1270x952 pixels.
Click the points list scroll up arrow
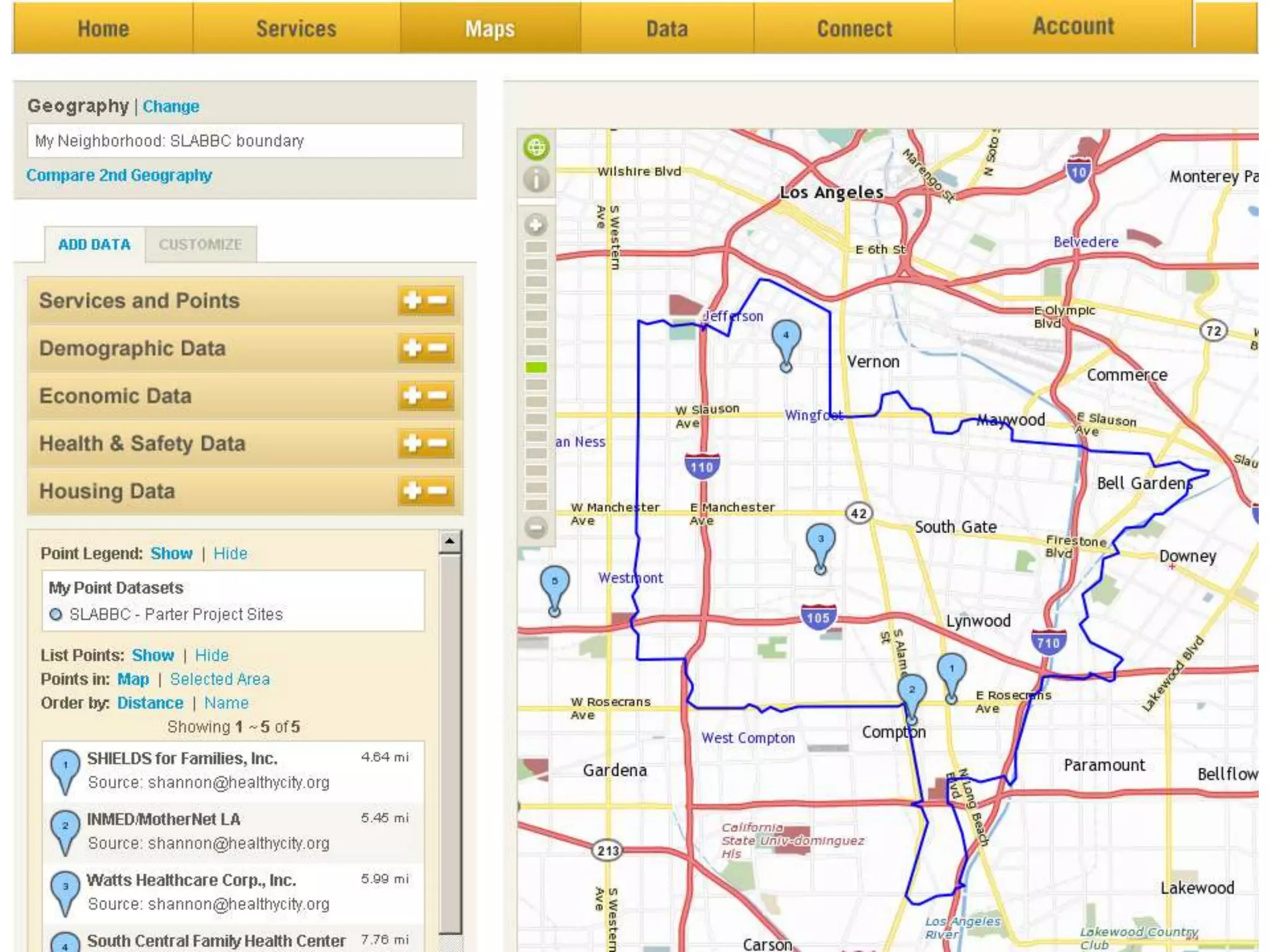[450, 542]
